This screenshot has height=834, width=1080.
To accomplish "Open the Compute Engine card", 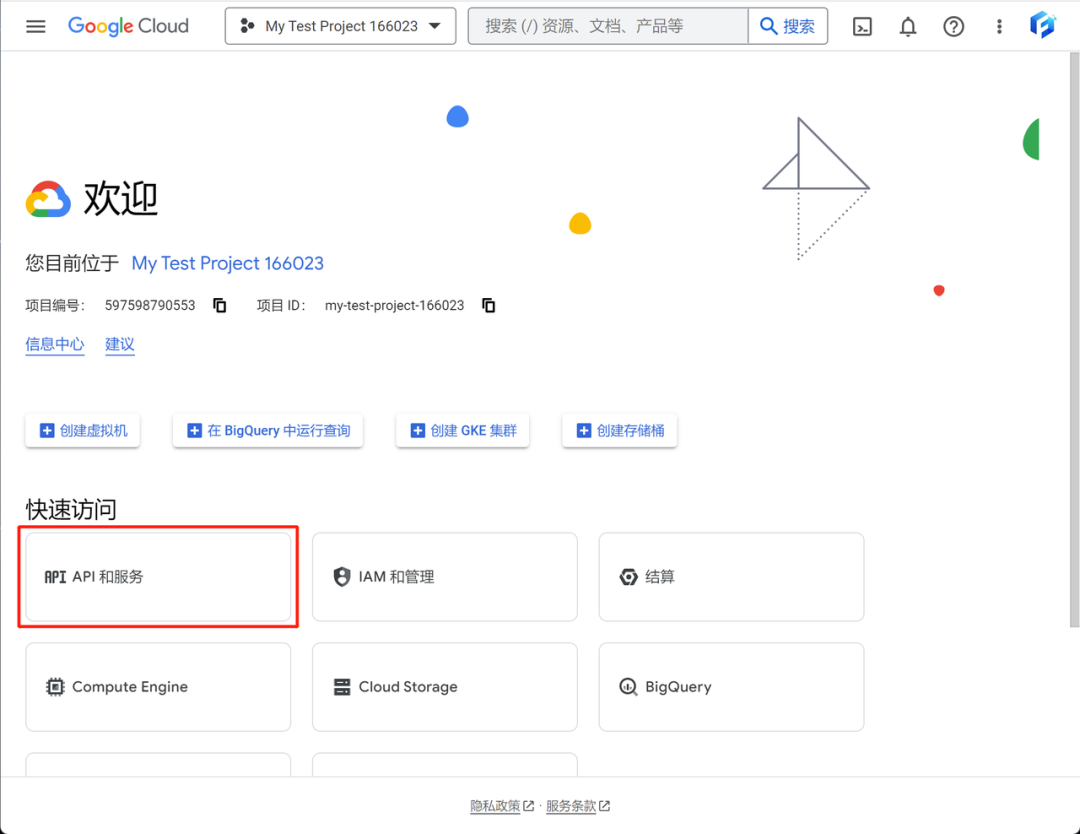I will (158, 687).
